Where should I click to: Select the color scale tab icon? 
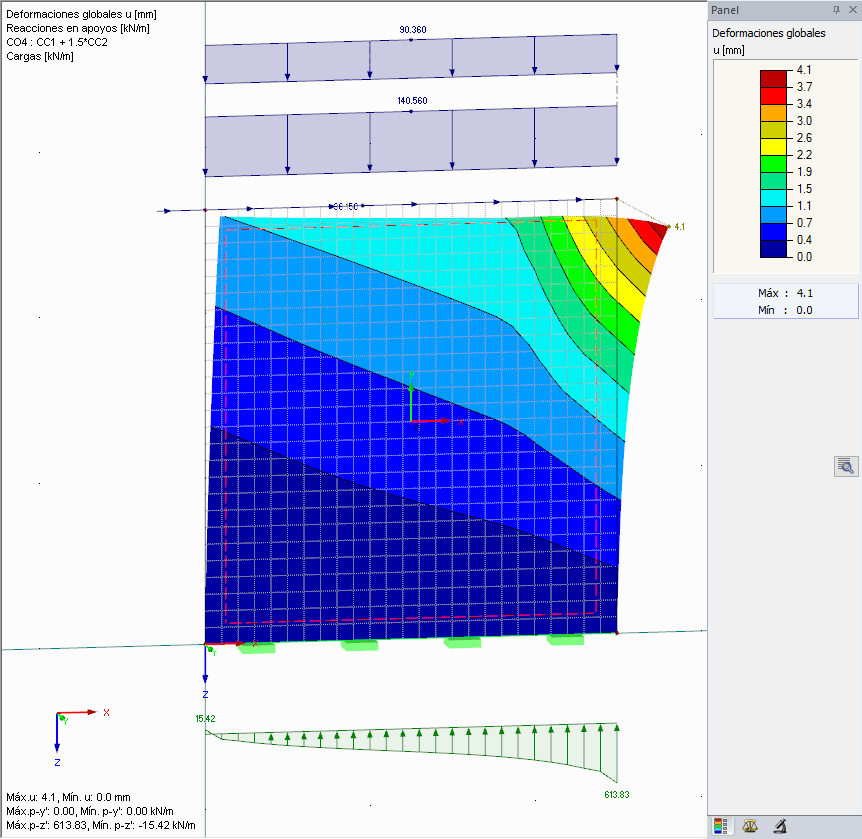pos(720,826)
